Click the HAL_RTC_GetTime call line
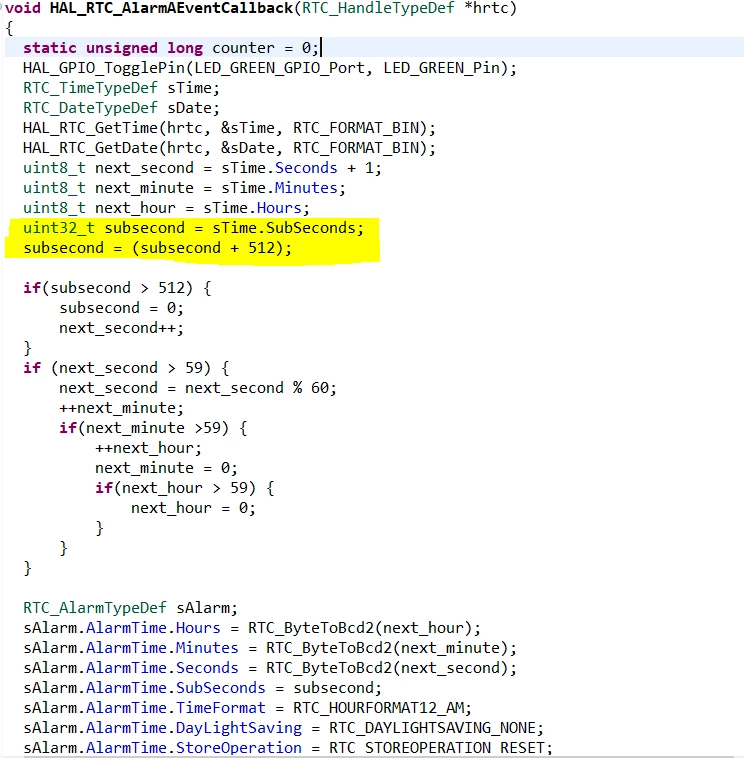The height and width of the screenshot is (758, 744). coord(229,128)
